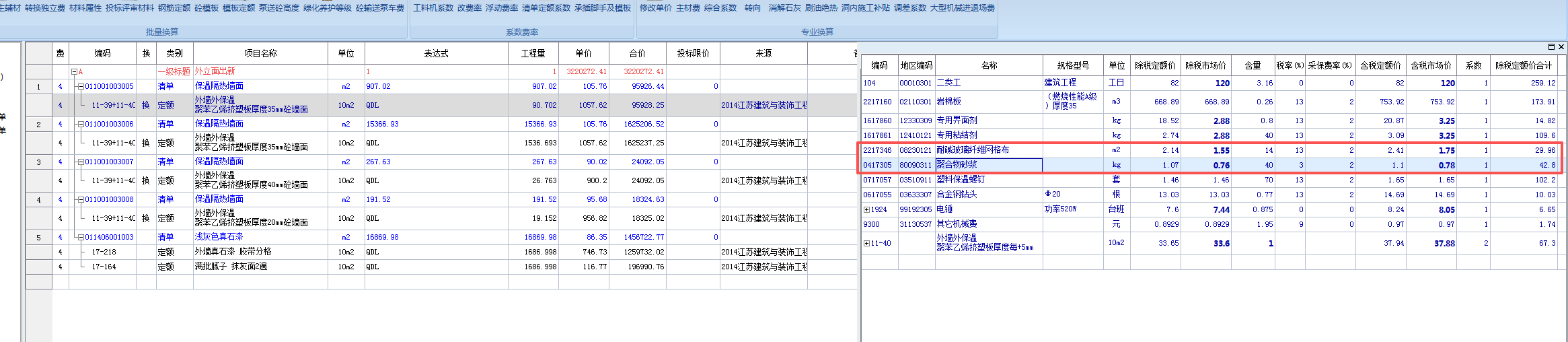Click 大型机械进退场费 command
The width and height of the screenshot is (1568, 342).
click(963, 8)
